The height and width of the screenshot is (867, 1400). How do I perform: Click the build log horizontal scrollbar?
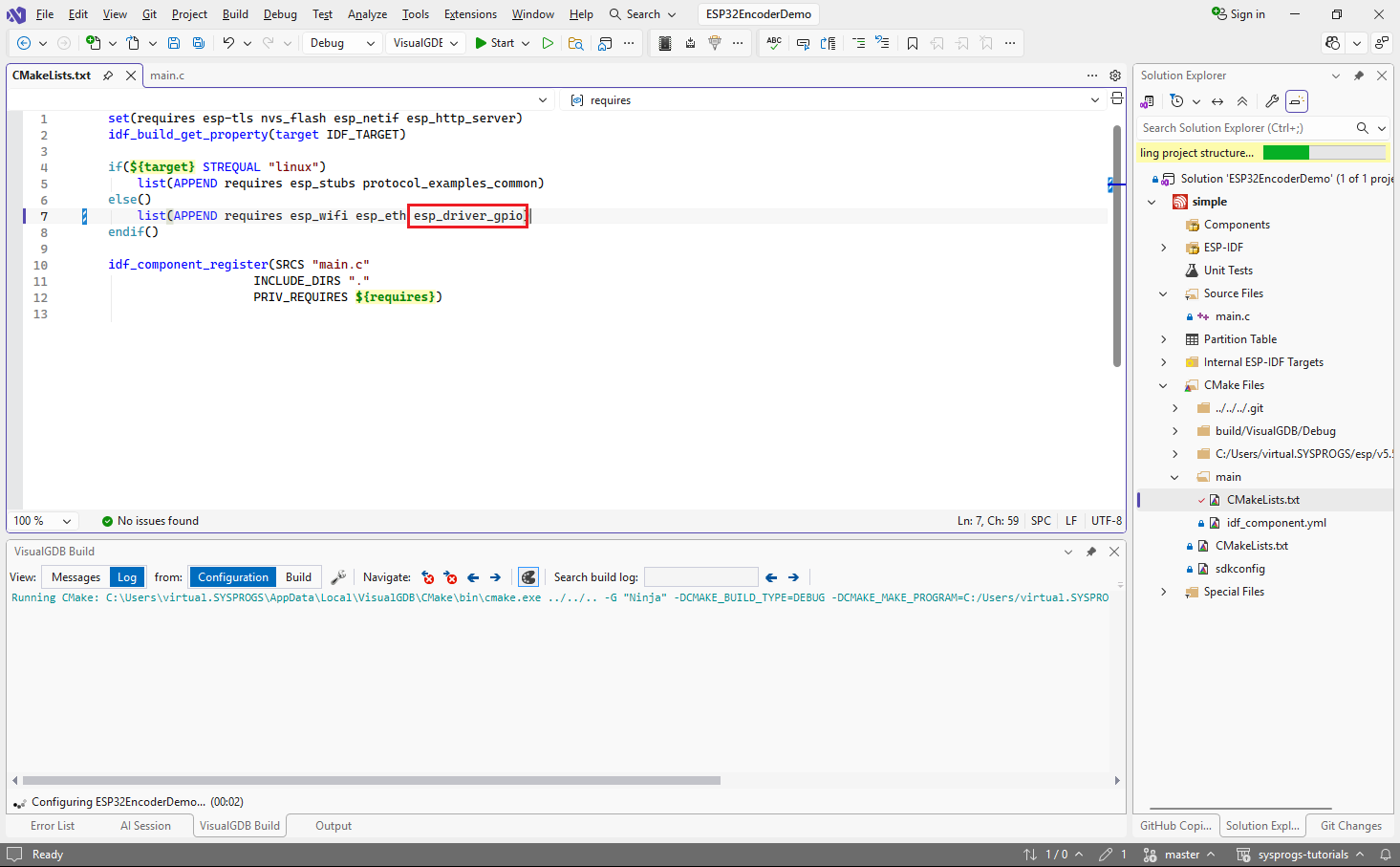coord(371,780)
